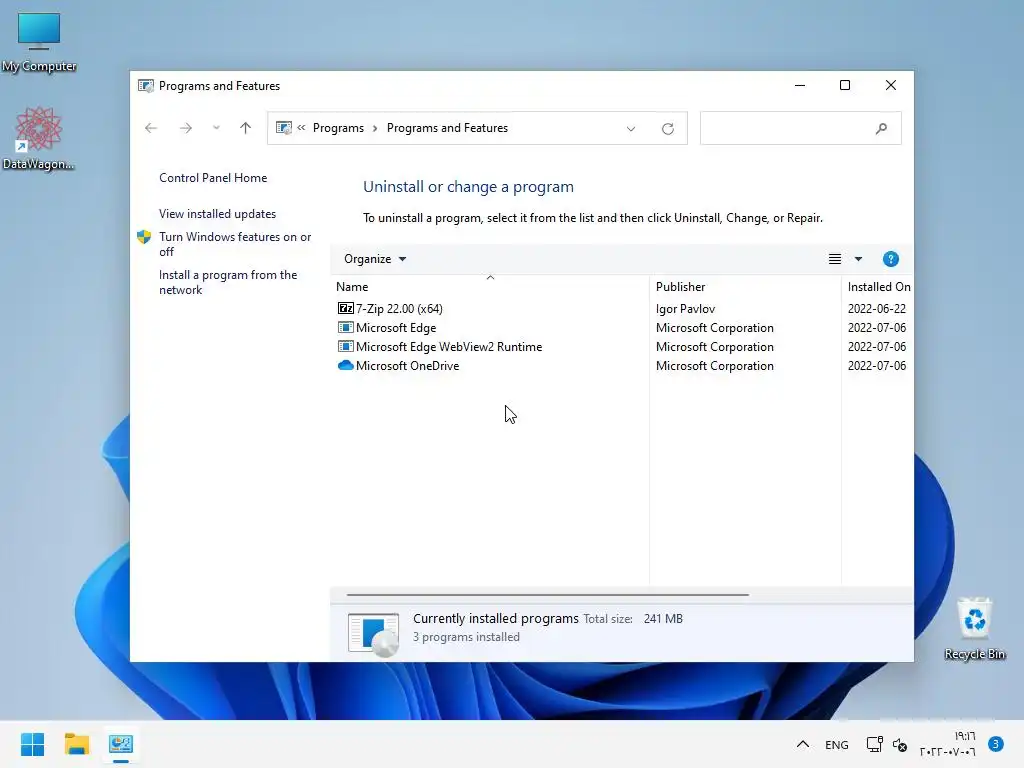
Task: Sort by the Installed On column header
Action: coord(879,287)
